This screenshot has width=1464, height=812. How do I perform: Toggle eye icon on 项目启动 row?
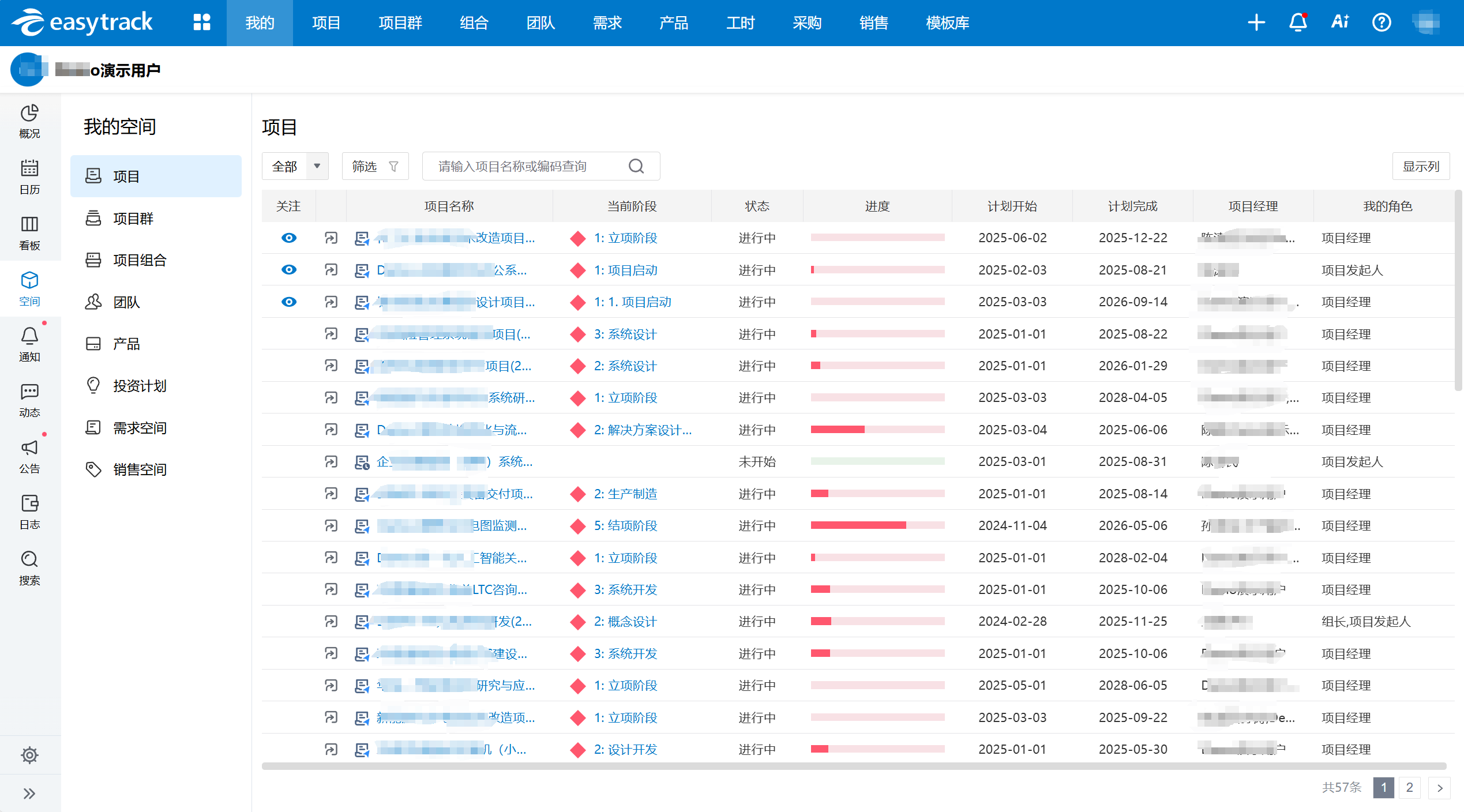click(x=289, y=270)
